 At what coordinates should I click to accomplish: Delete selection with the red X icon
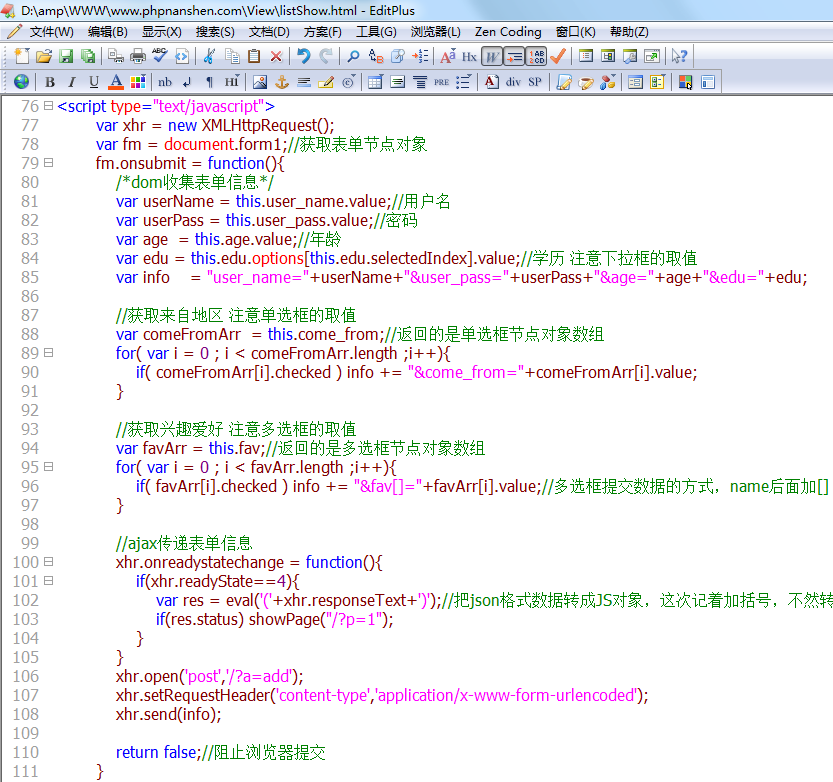tap(276, 56)
